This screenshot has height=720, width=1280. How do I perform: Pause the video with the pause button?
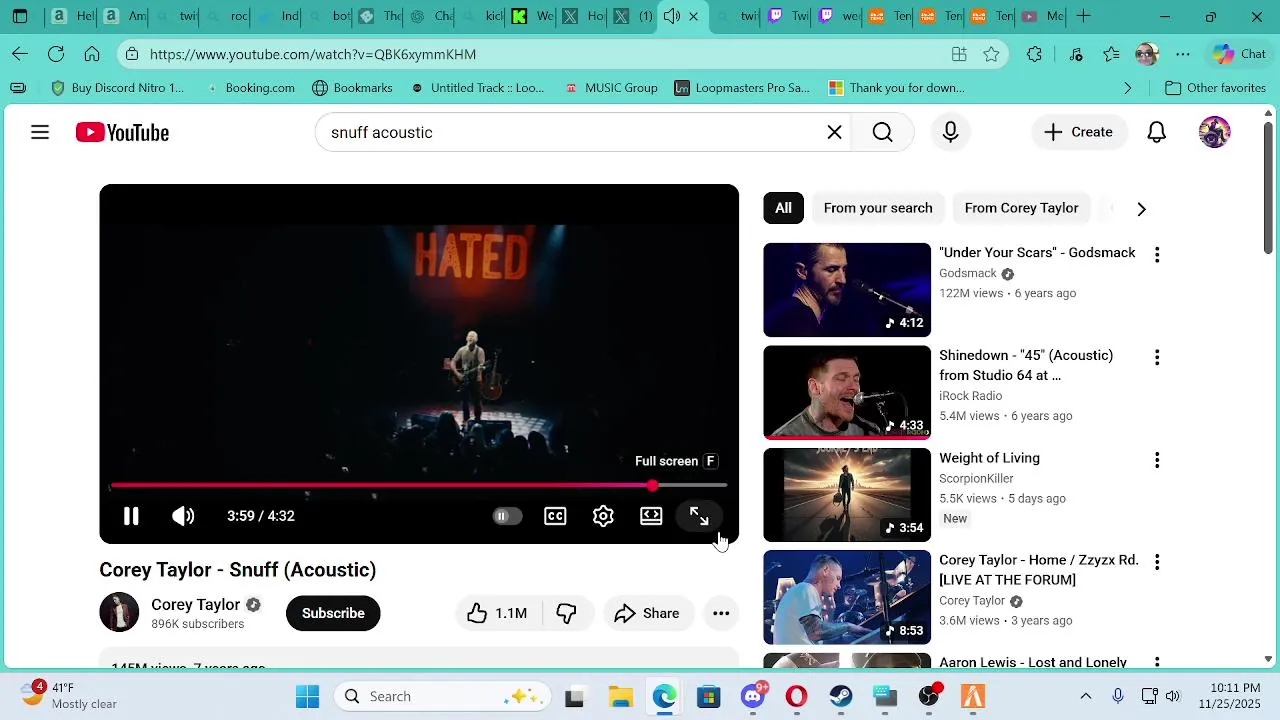coord(131,516)
